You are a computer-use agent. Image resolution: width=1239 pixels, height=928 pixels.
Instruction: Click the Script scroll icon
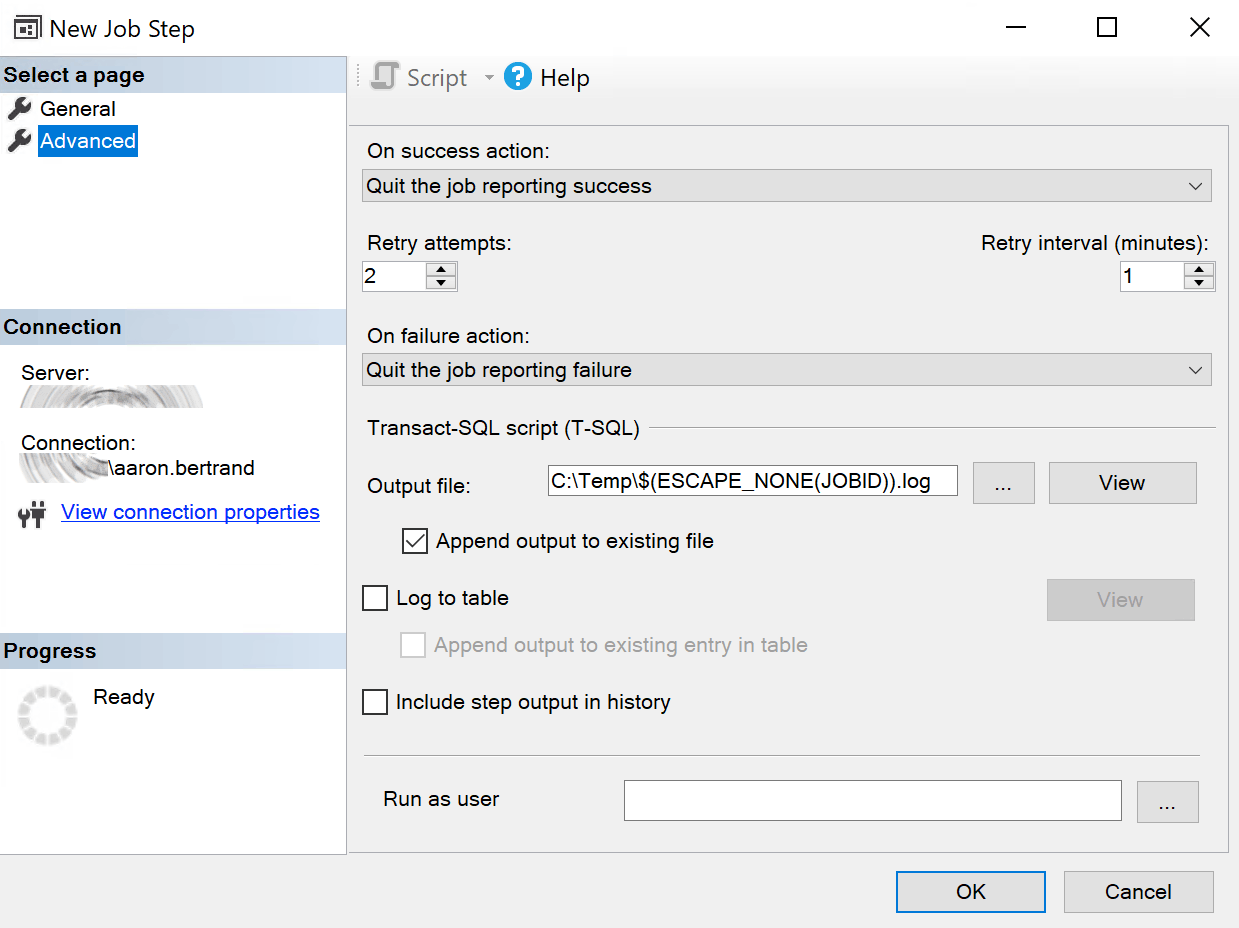tap(385, 77)
